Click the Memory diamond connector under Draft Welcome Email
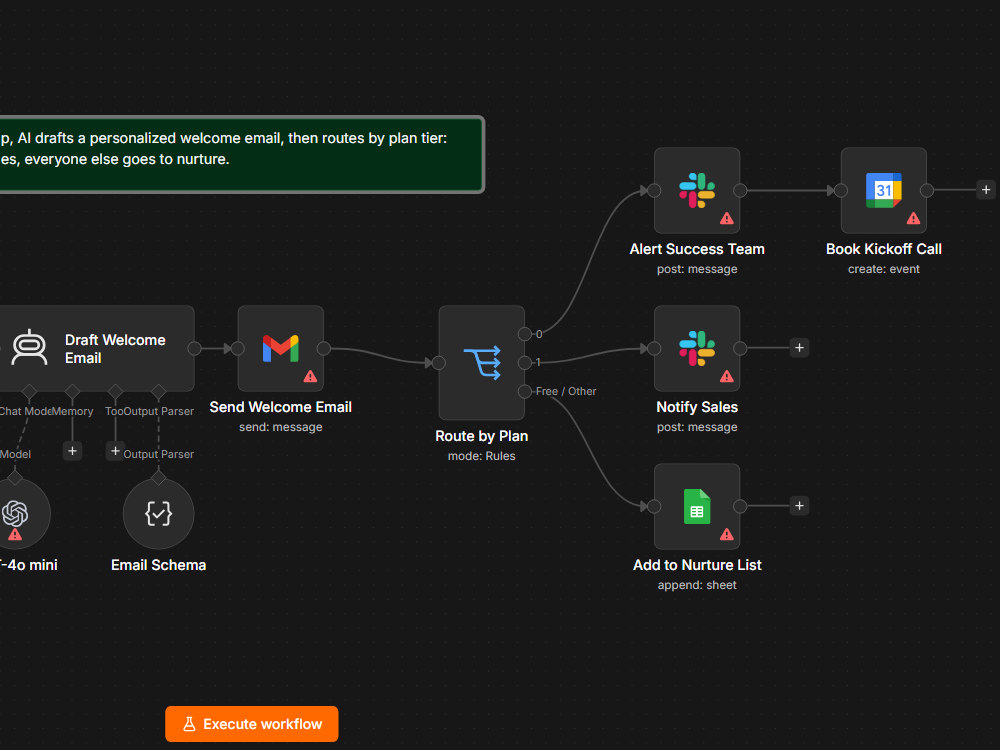This screenshot has width=1000, height=750. tap(72, 391)
